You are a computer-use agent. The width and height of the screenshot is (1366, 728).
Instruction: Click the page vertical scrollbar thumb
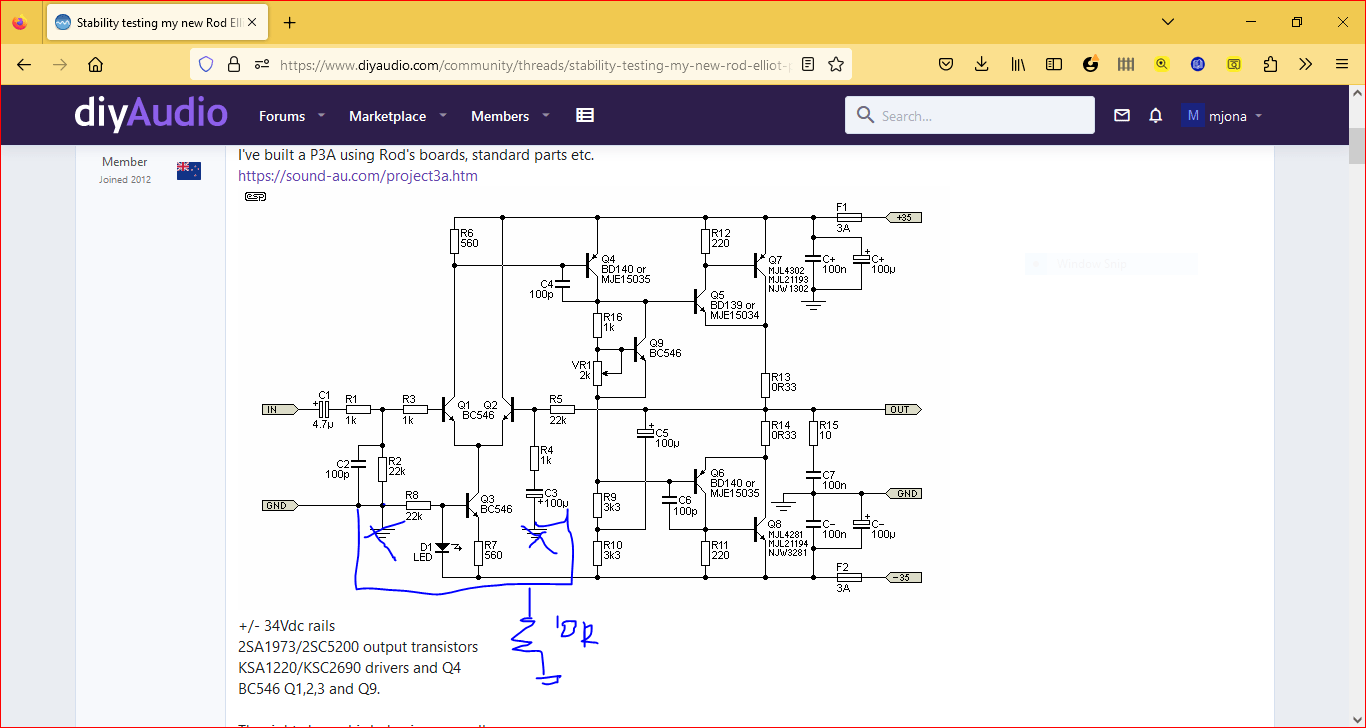click(x=1357, y=146)
